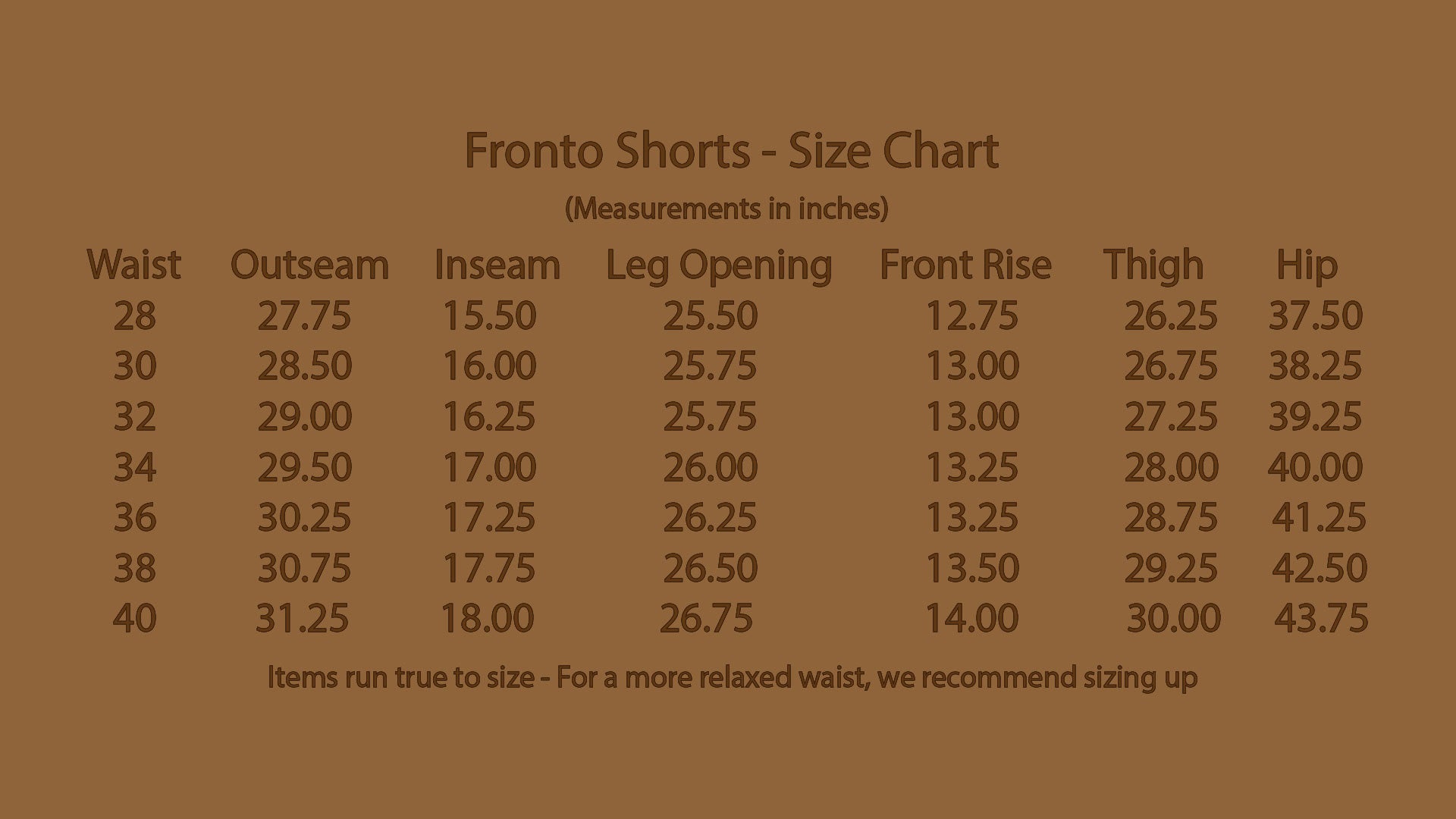Select the inseam value 16.25
The width and height of the screenshot is (1456, 819).
click(x=489, y=416)
